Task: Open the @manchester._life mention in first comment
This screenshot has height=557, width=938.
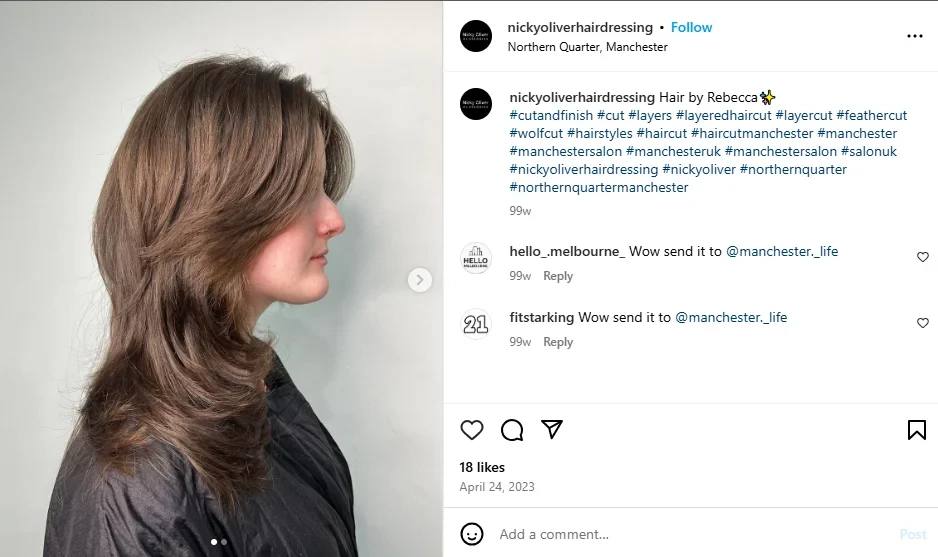Action: click(x=782, y=251)
